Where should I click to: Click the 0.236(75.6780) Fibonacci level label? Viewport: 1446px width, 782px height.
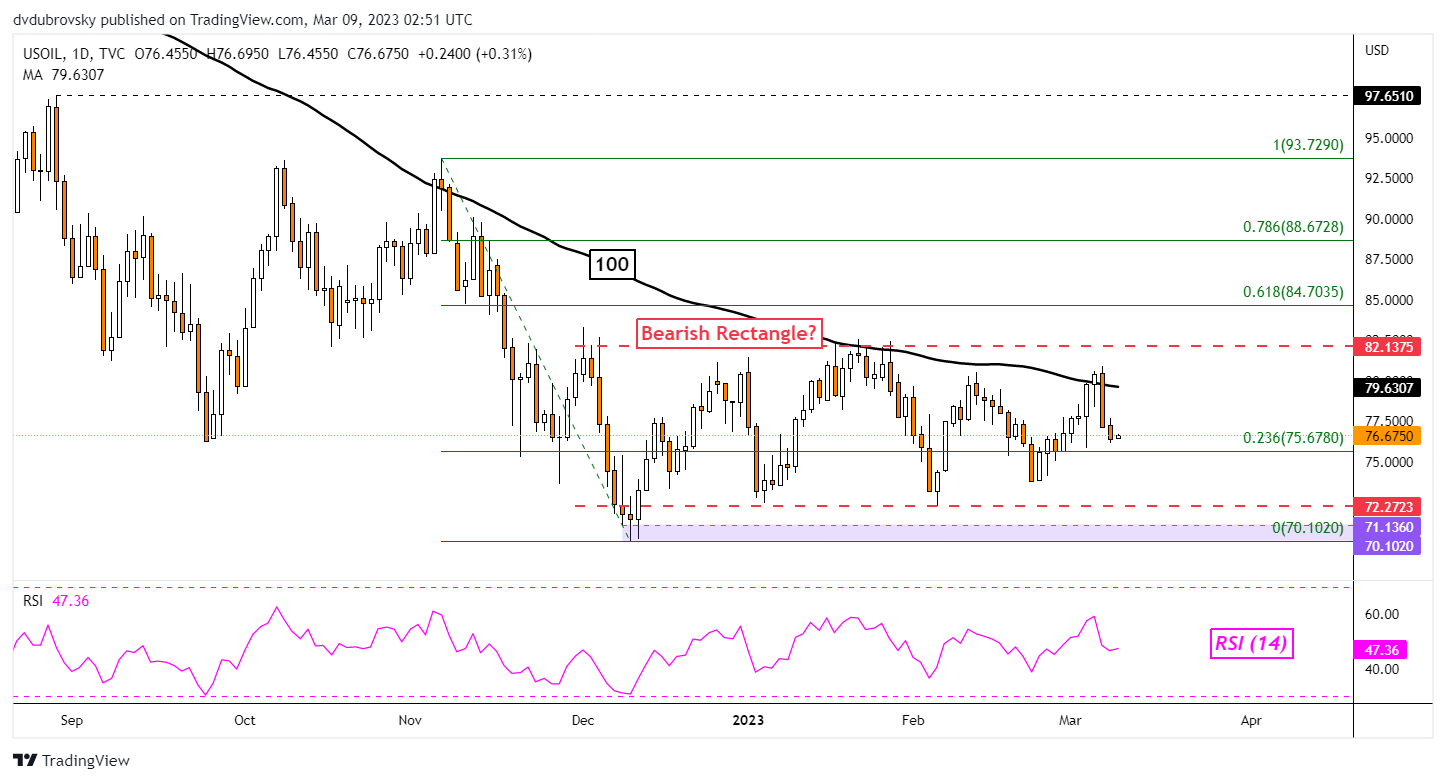click(1293, 438)
